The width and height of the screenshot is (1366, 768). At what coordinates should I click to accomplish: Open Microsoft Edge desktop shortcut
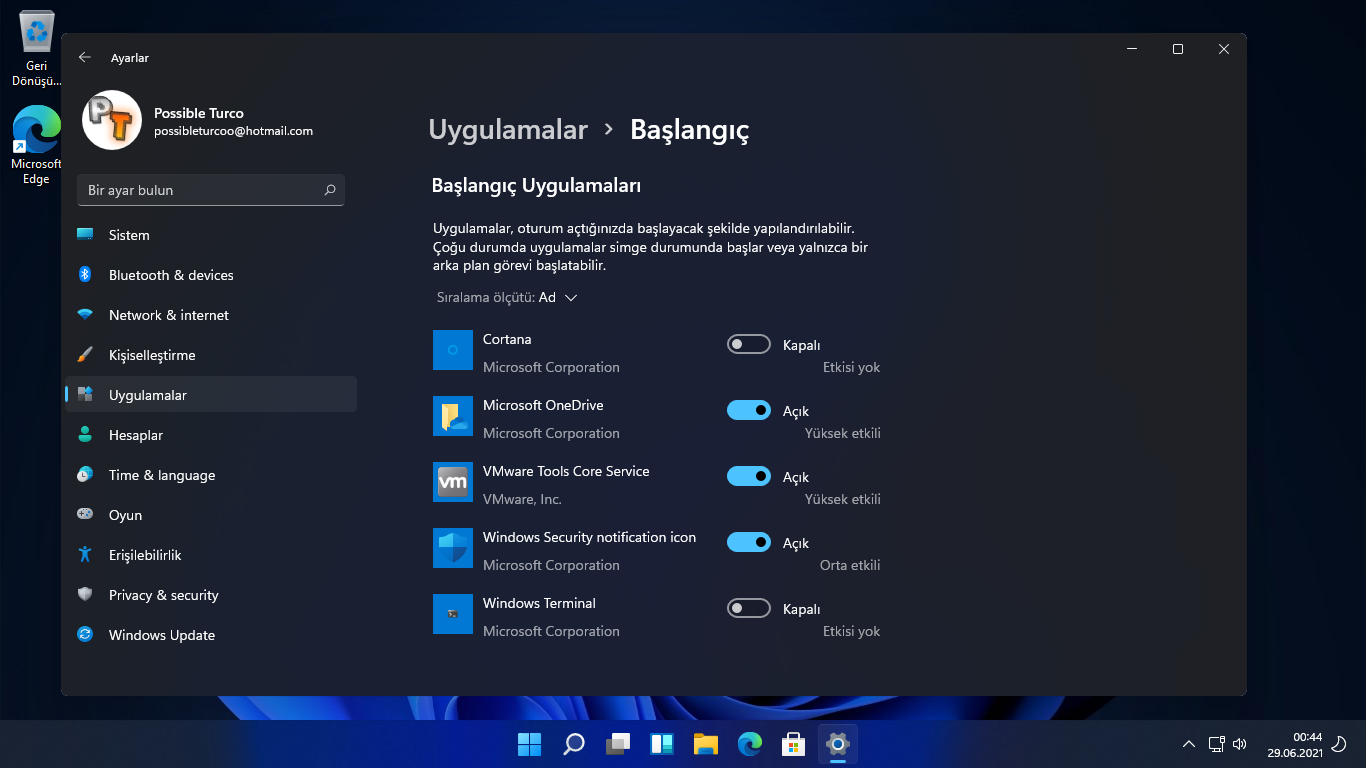coord(37,145)
